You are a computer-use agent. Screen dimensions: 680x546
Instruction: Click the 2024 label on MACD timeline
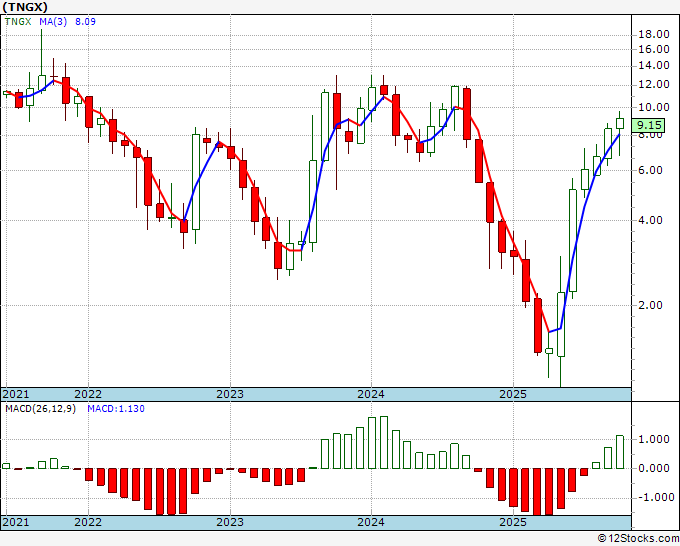371,522
